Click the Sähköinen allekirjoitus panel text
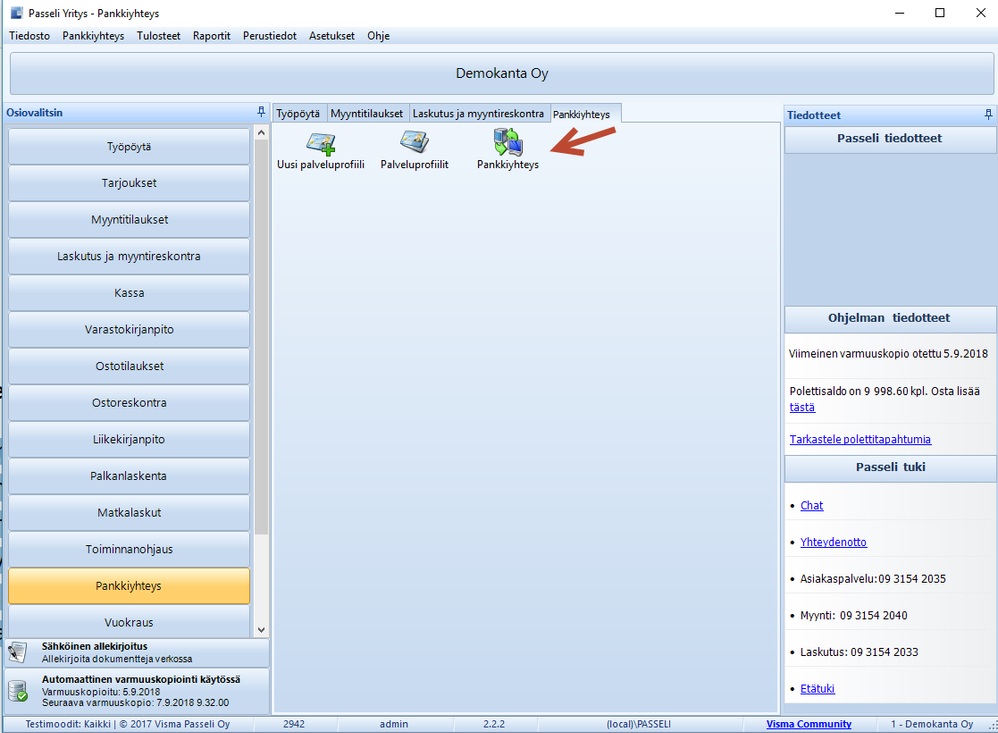This screenshot has height=733, width=998. click(117, 652)
